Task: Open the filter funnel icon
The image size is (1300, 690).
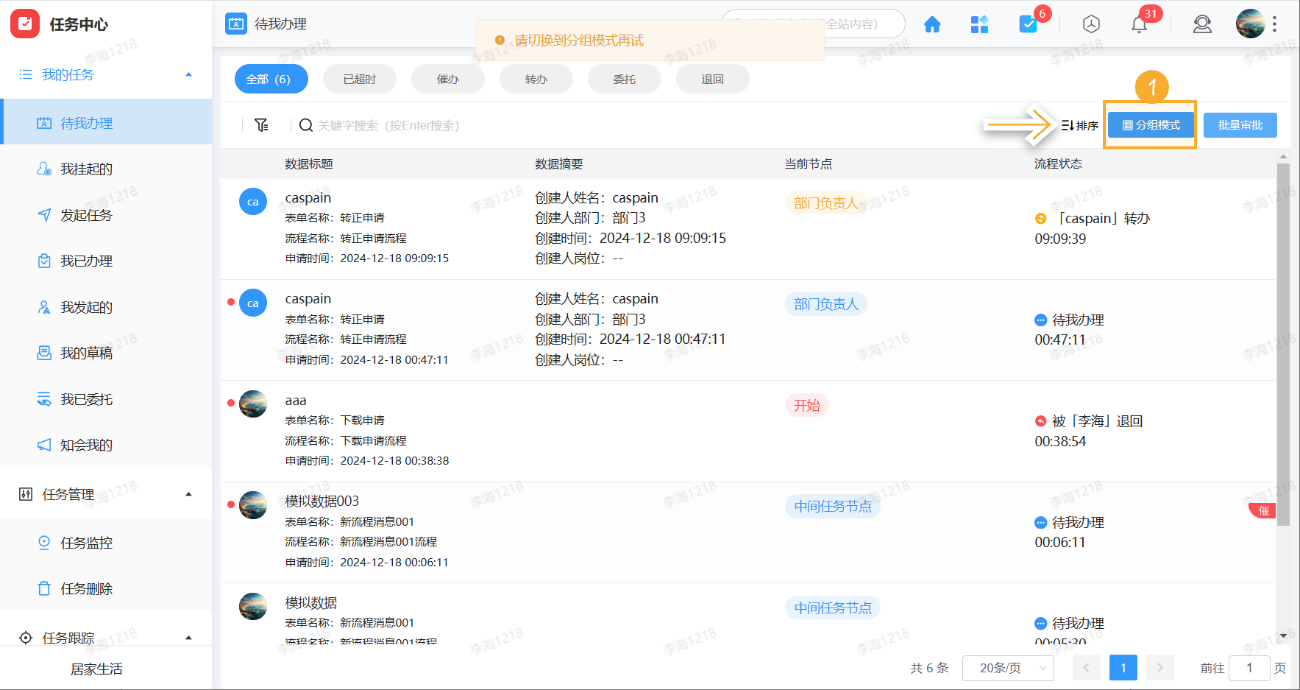Action: (x=263, y=125)
